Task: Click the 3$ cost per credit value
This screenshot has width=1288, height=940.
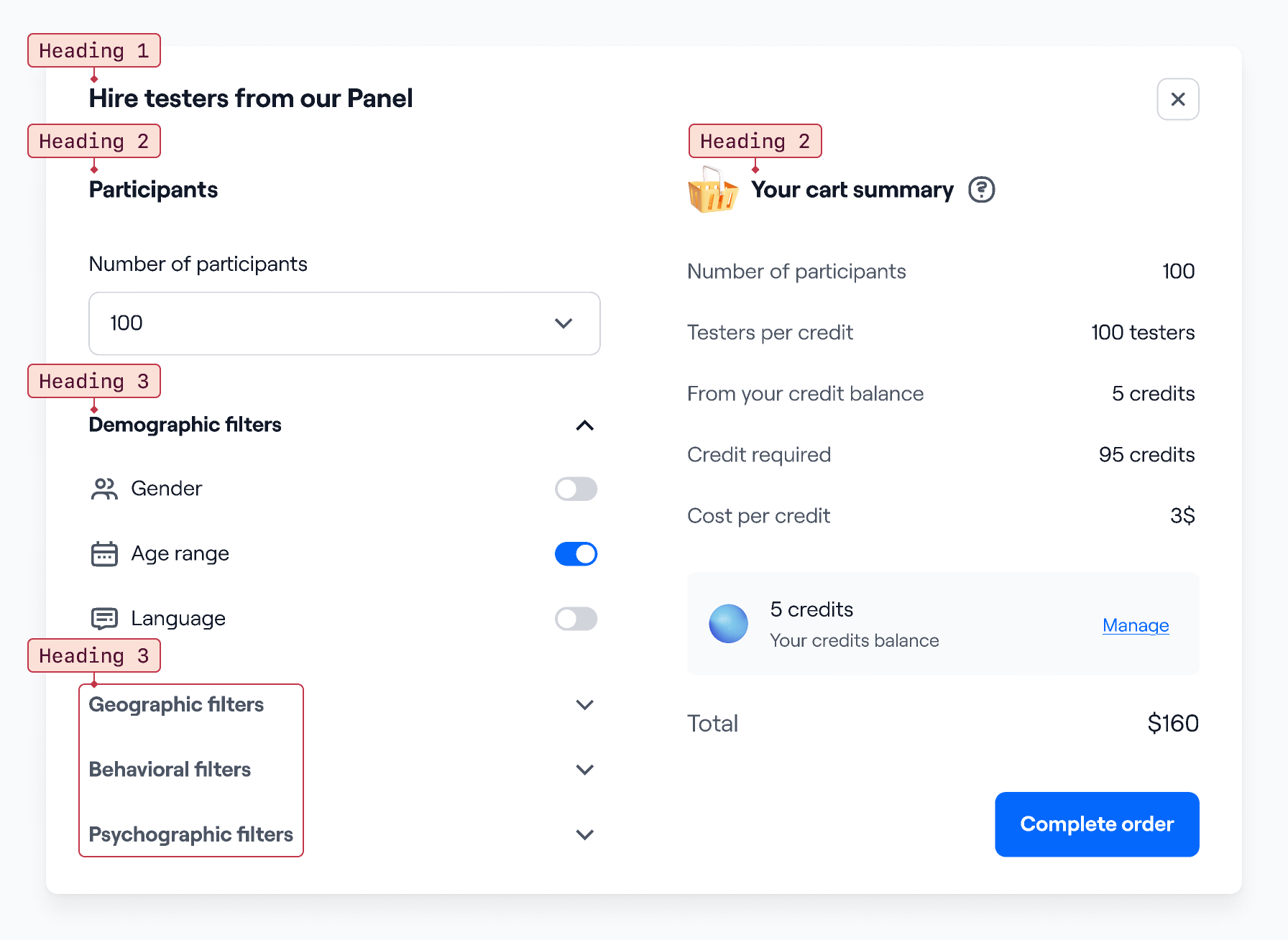Action: coord(1182,516)
